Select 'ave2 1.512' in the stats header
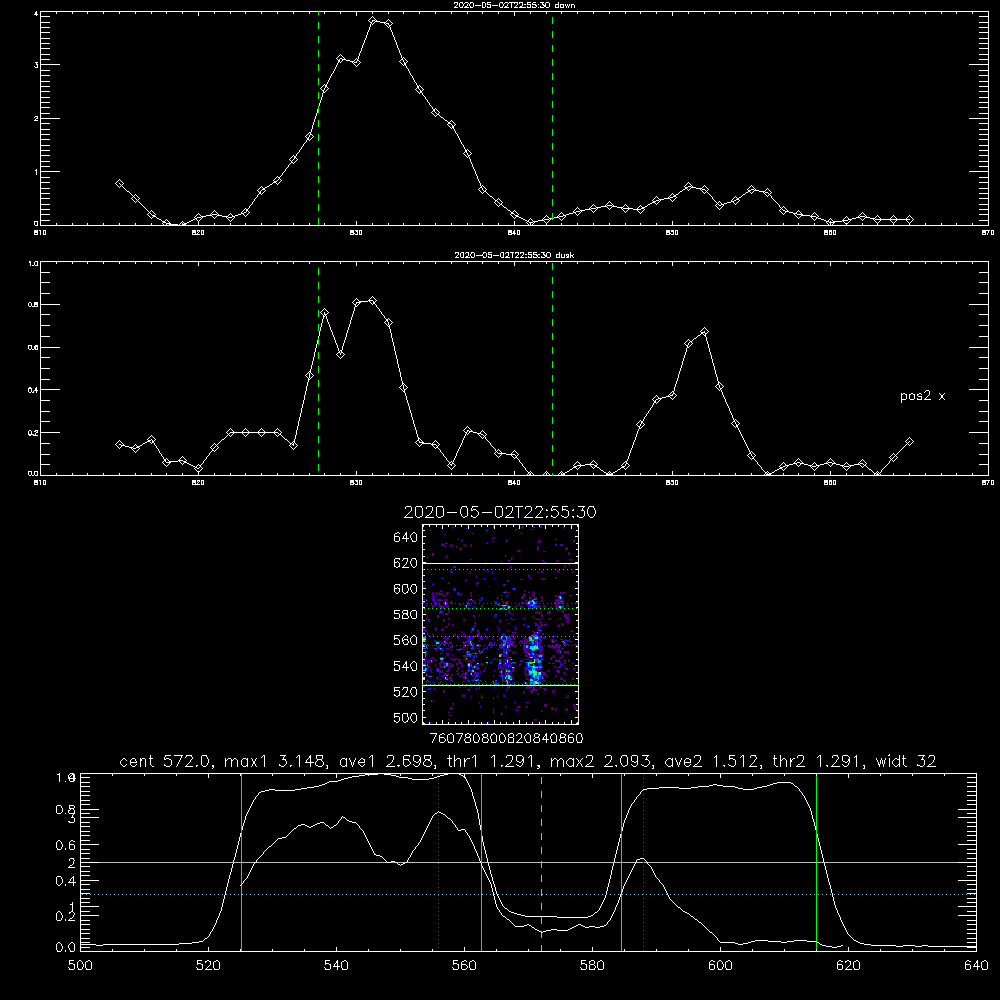The image size is (1000, 1000). pyautogui.click(x=711, y=761)
